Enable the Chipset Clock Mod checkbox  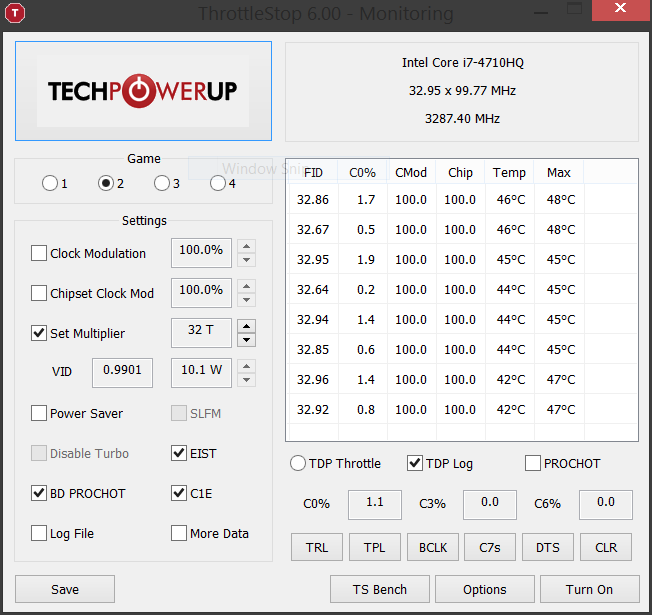39,293
